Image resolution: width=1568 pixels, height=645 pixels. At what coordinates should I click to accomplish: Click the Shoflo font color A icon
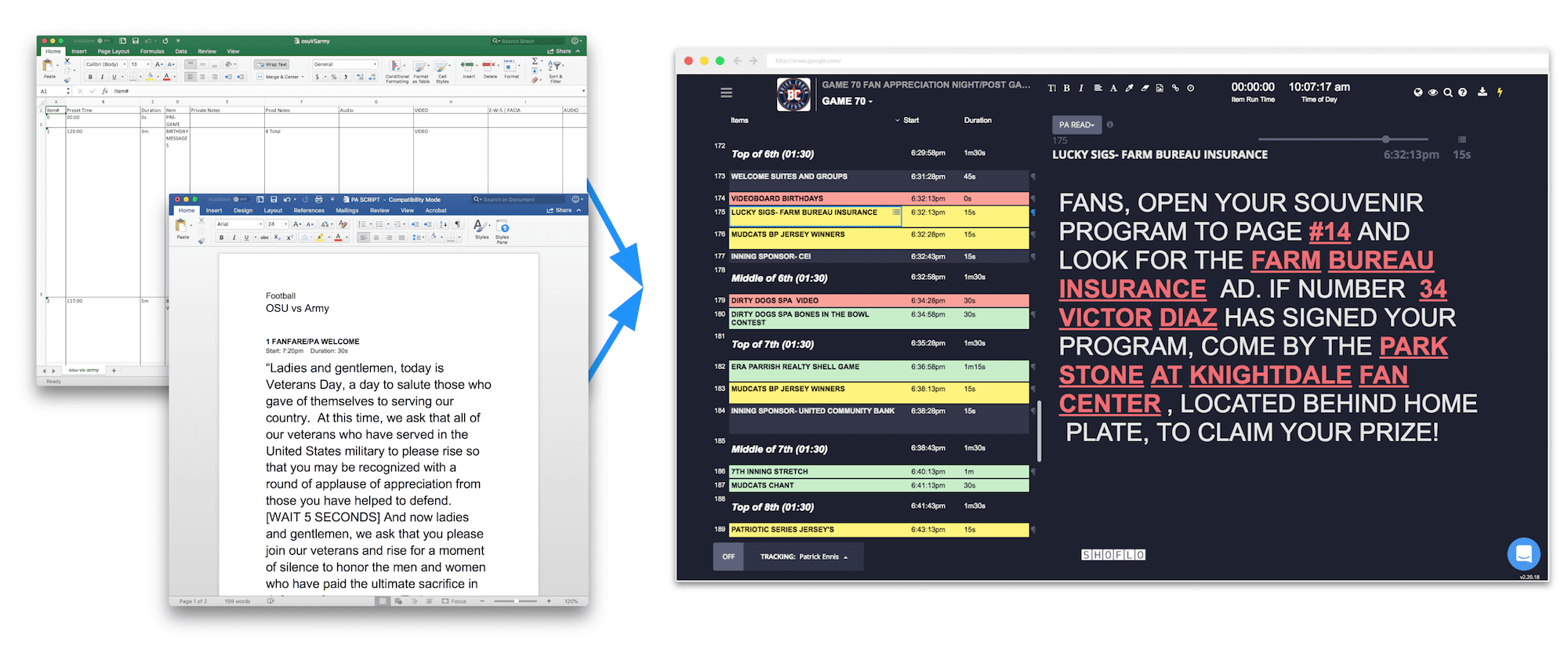click(1113, 89)
